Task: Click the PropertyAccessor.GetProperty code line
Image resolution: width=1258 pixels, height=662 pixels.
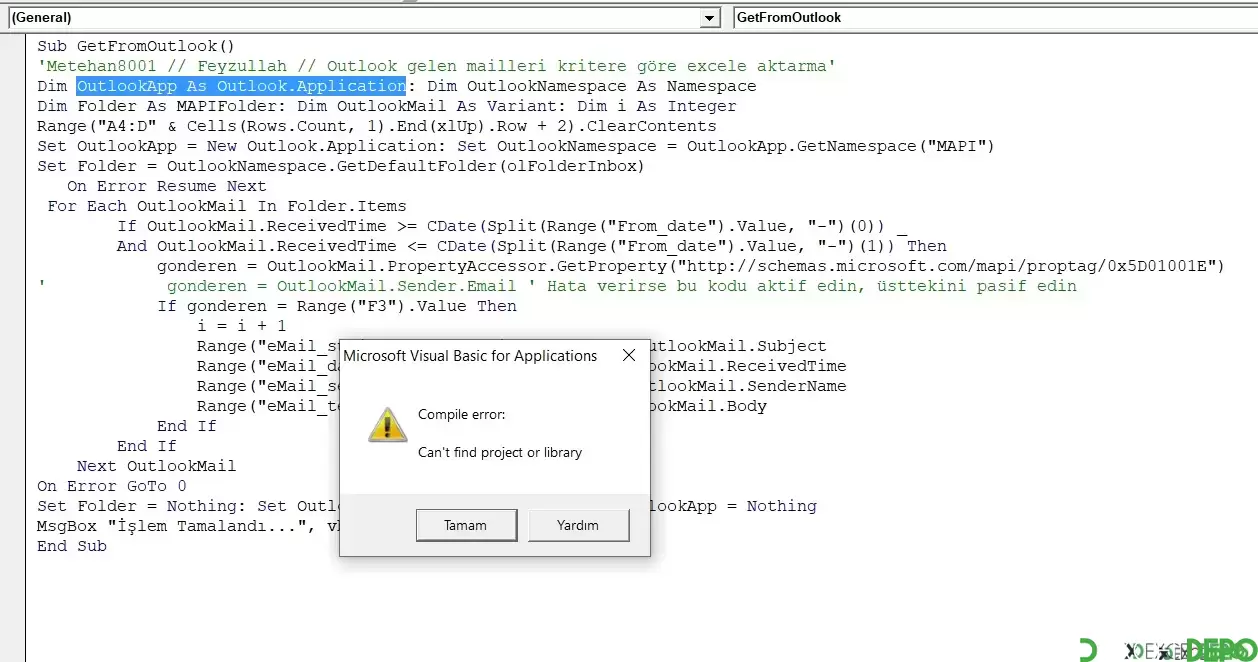Action: [691, 266]
